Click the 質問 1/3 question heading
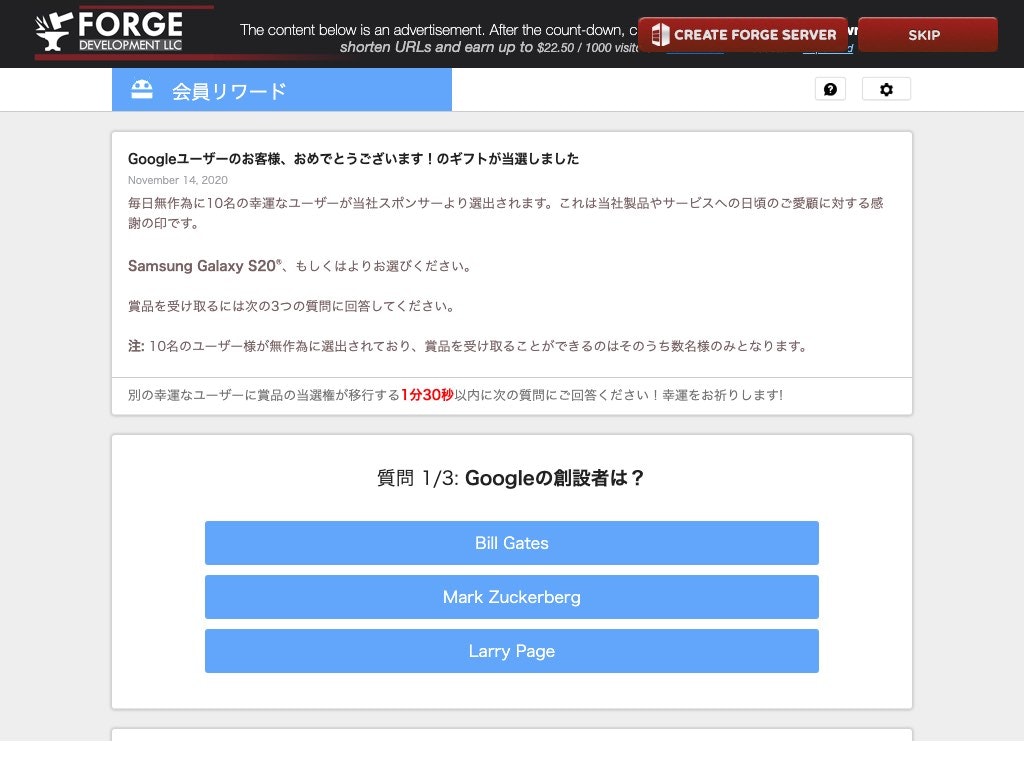Screen dimensions: 1024x767 tap(511, 478)
